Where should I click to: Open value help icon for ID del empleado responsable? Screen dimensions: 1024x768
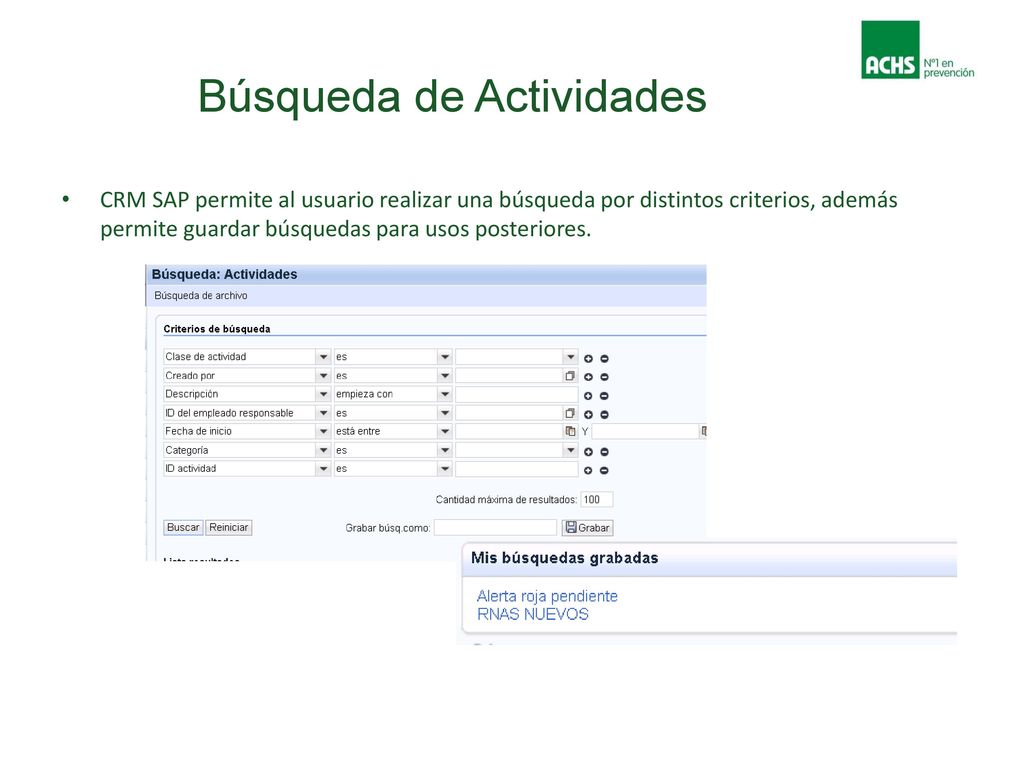tap(570, 413)
